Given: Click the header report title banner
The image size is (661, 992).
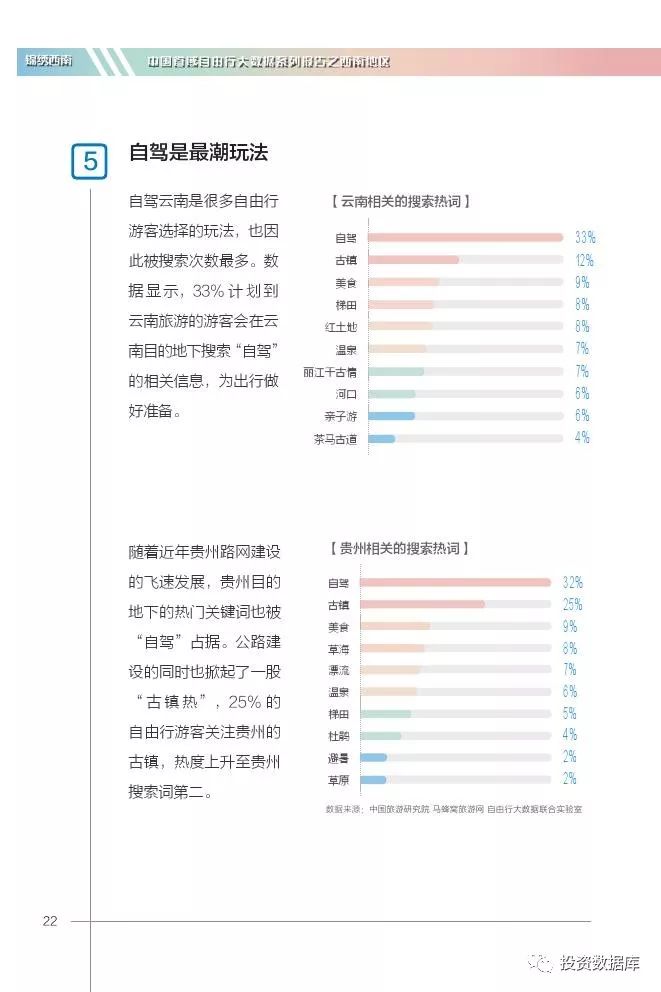Looking at the screenshot, I should click(268, 61).
